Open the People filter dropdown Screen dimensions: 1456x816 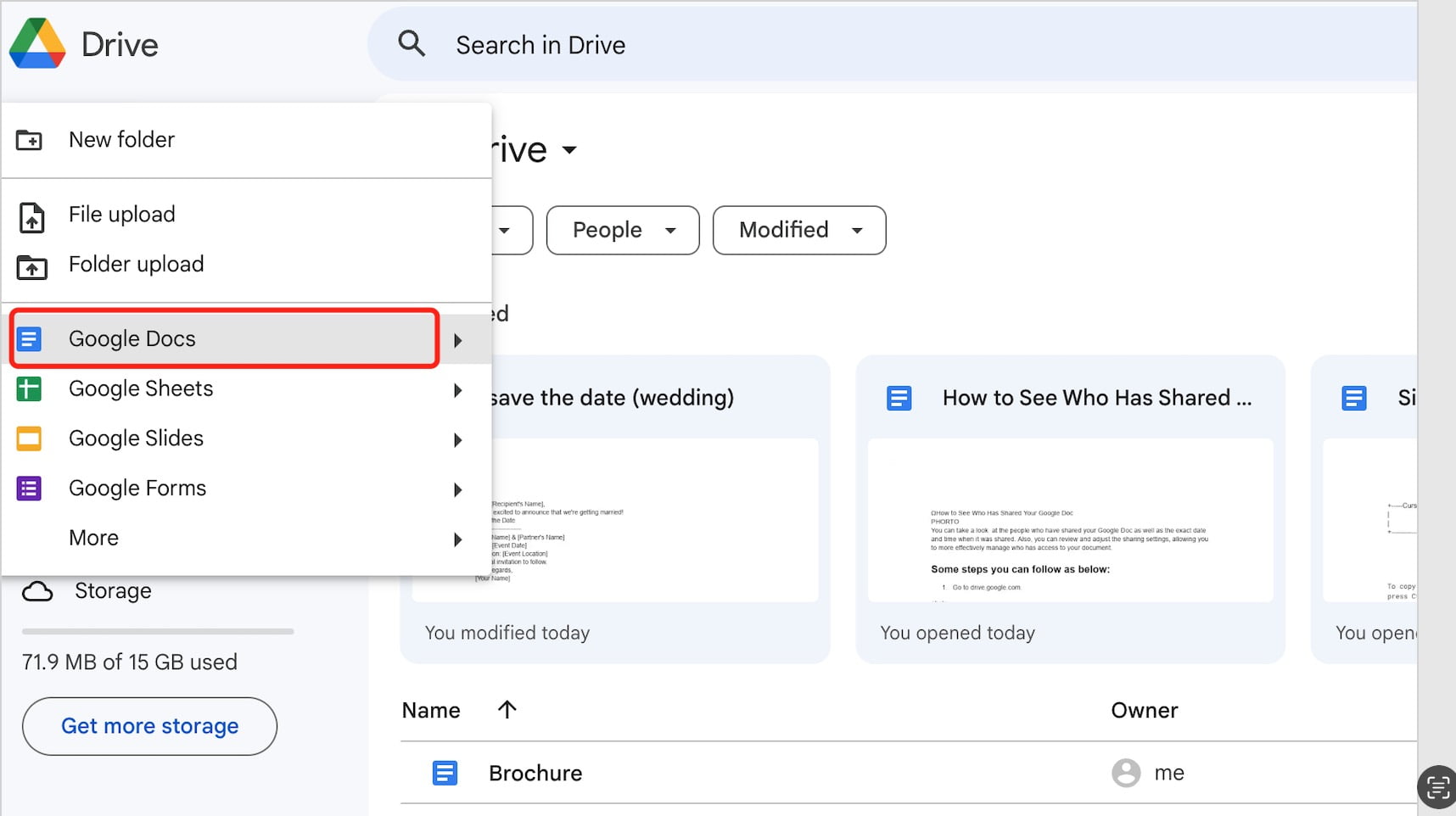[623, 230]
